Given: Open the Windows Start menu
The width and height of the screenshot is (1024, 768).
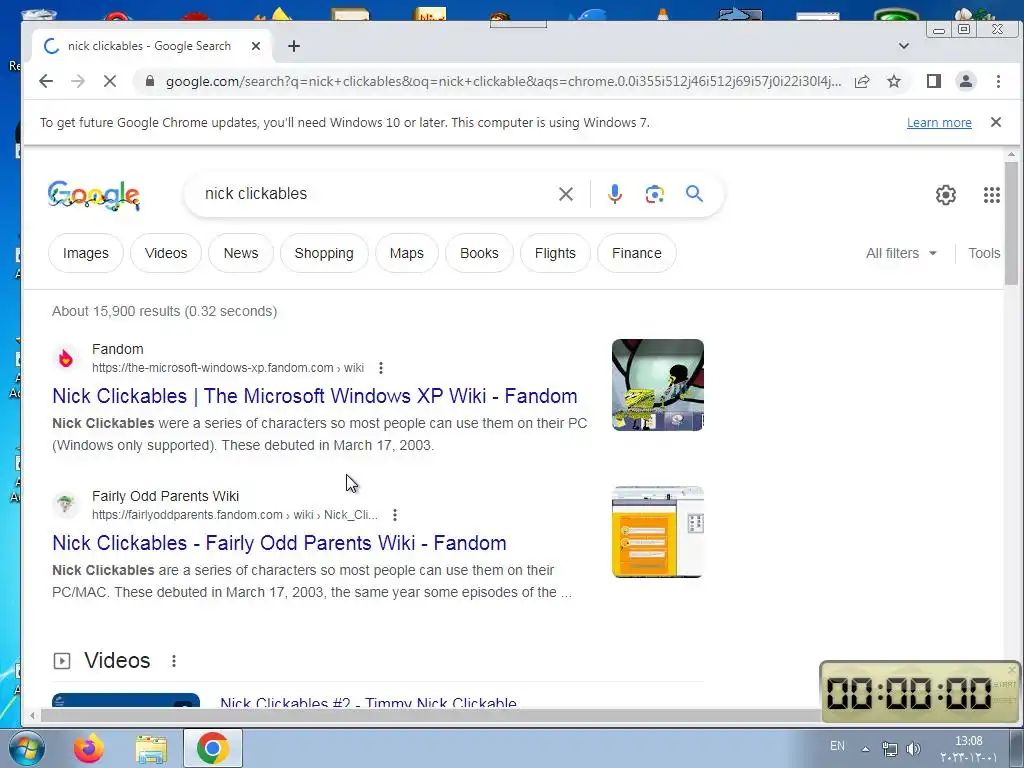Looking at the screenshot, I should click(x=26, y=748).
